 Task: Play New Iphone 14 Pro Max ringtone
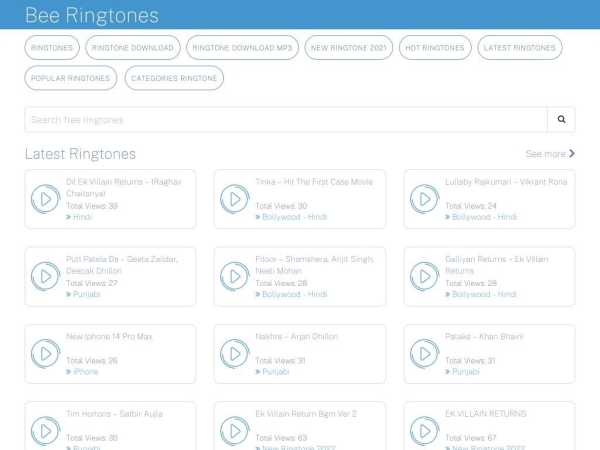45,353
